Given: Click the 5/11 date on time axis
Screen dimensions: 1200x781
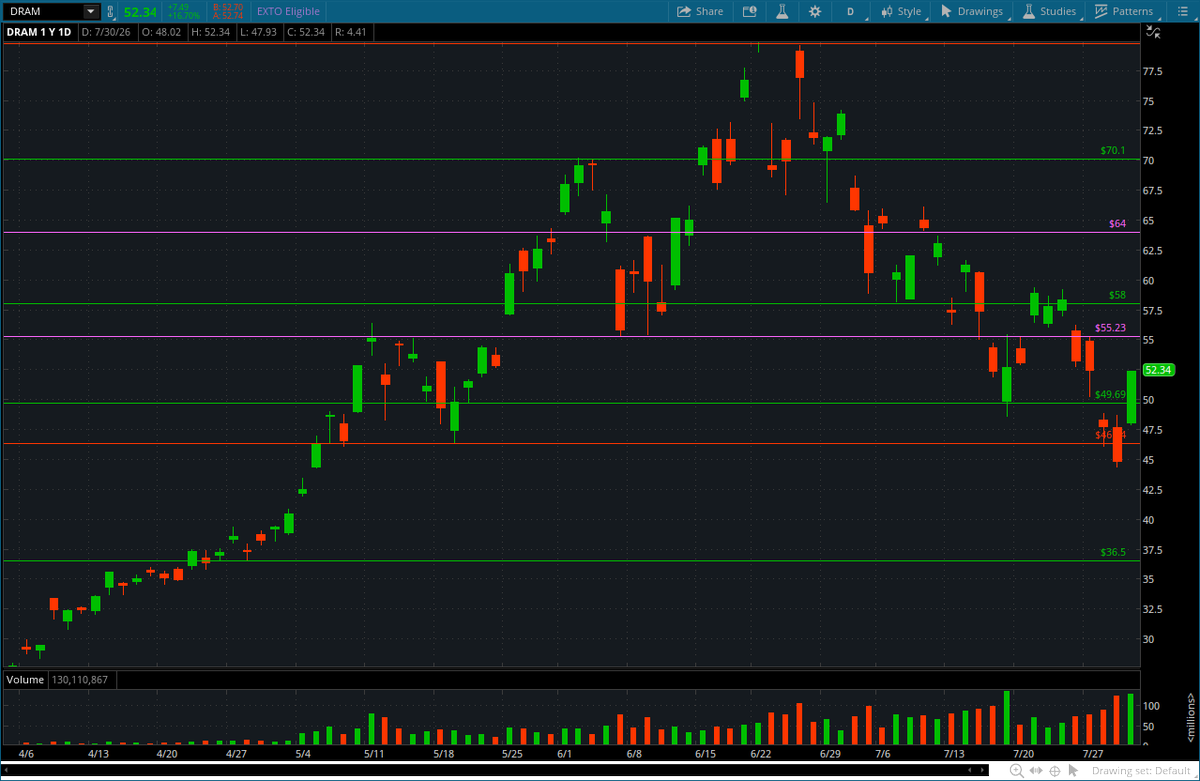Looking at the screenshot, I should (x=374, y=753).
